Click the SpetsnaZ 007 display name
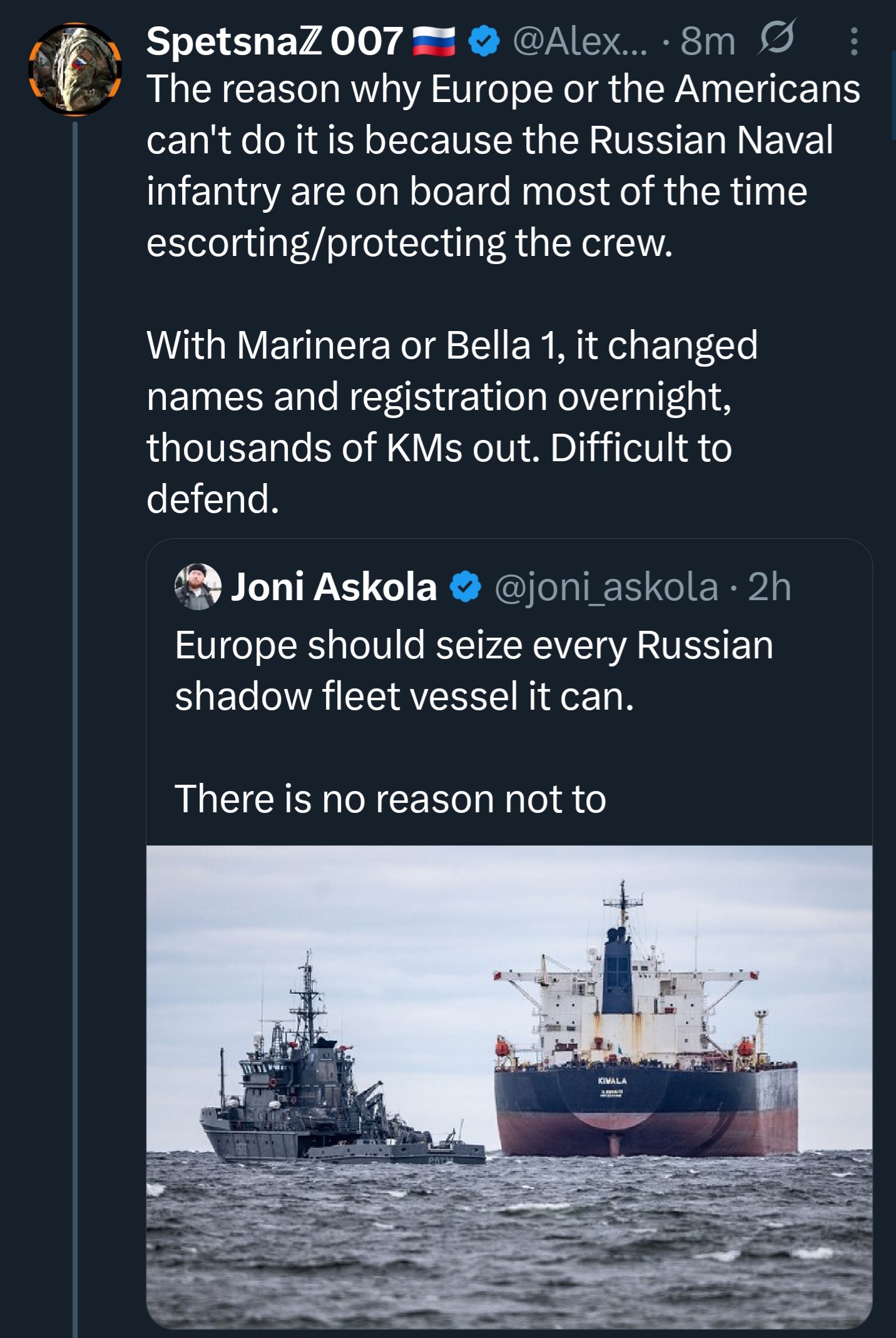Image resolution: width=896 pixels, height=1338 pixels. pos(274,42)
